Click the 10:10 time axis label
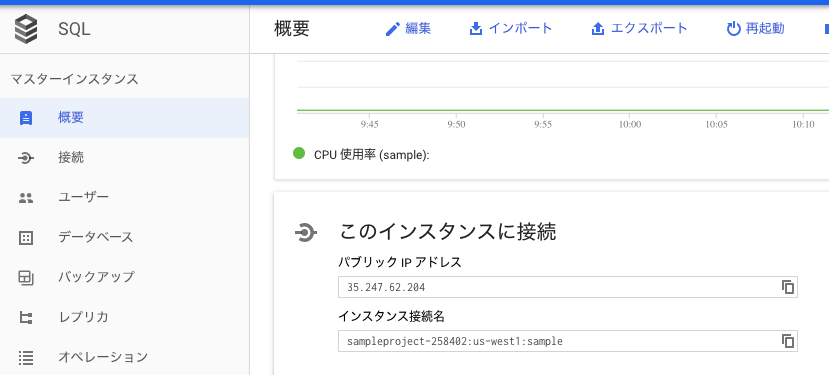 (x=803, y=125)
